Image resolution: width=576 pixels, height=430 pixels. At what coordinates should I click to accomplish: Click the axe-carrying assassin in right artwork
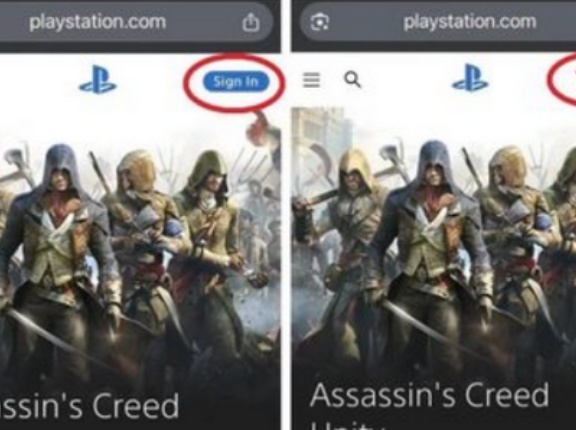click(x=340, y=220)
